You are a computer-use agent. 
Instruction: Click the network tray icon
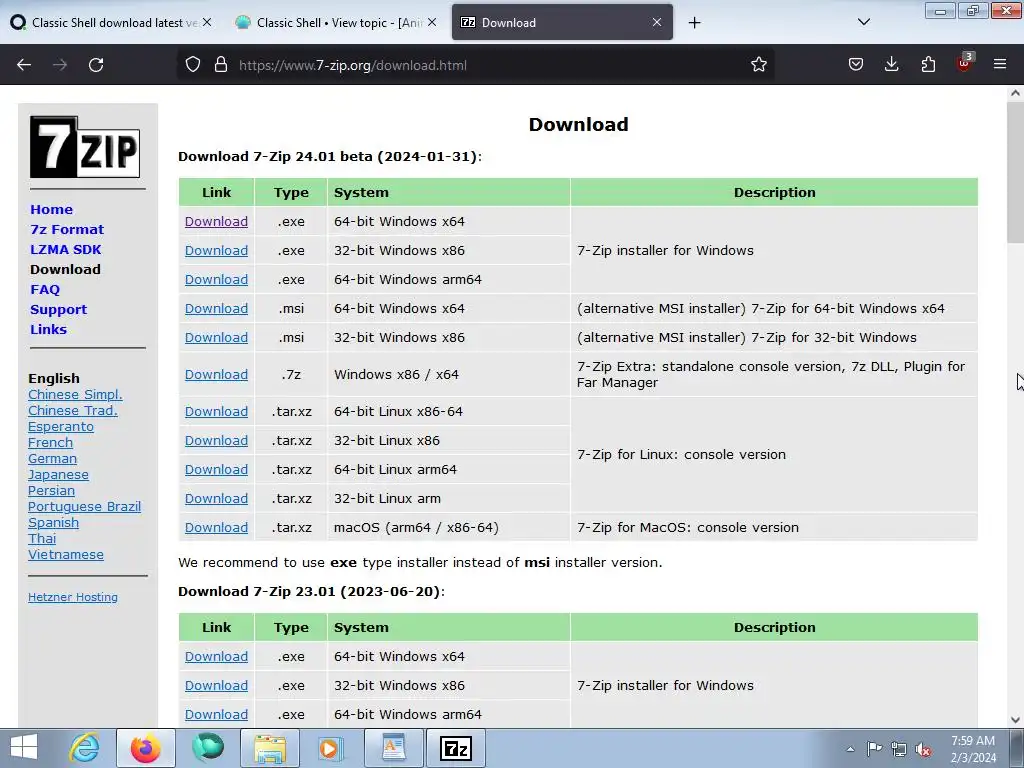[899, 748]
